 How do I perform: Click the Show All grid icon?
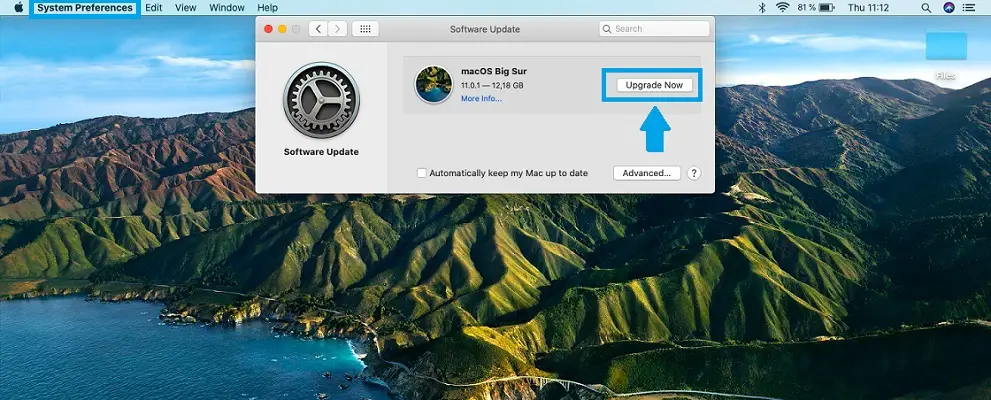365,29
